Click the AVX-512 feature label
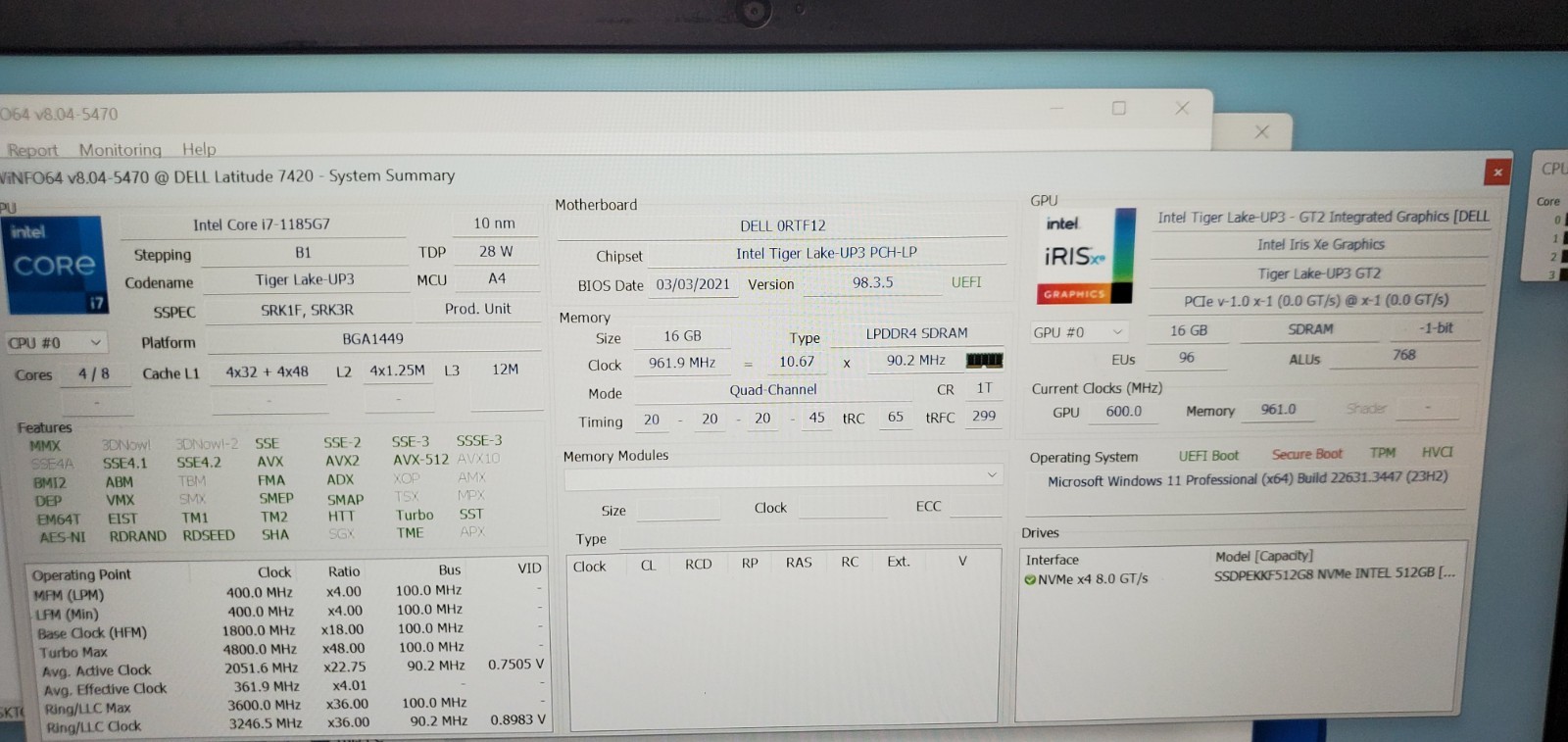 coord(420,460)
